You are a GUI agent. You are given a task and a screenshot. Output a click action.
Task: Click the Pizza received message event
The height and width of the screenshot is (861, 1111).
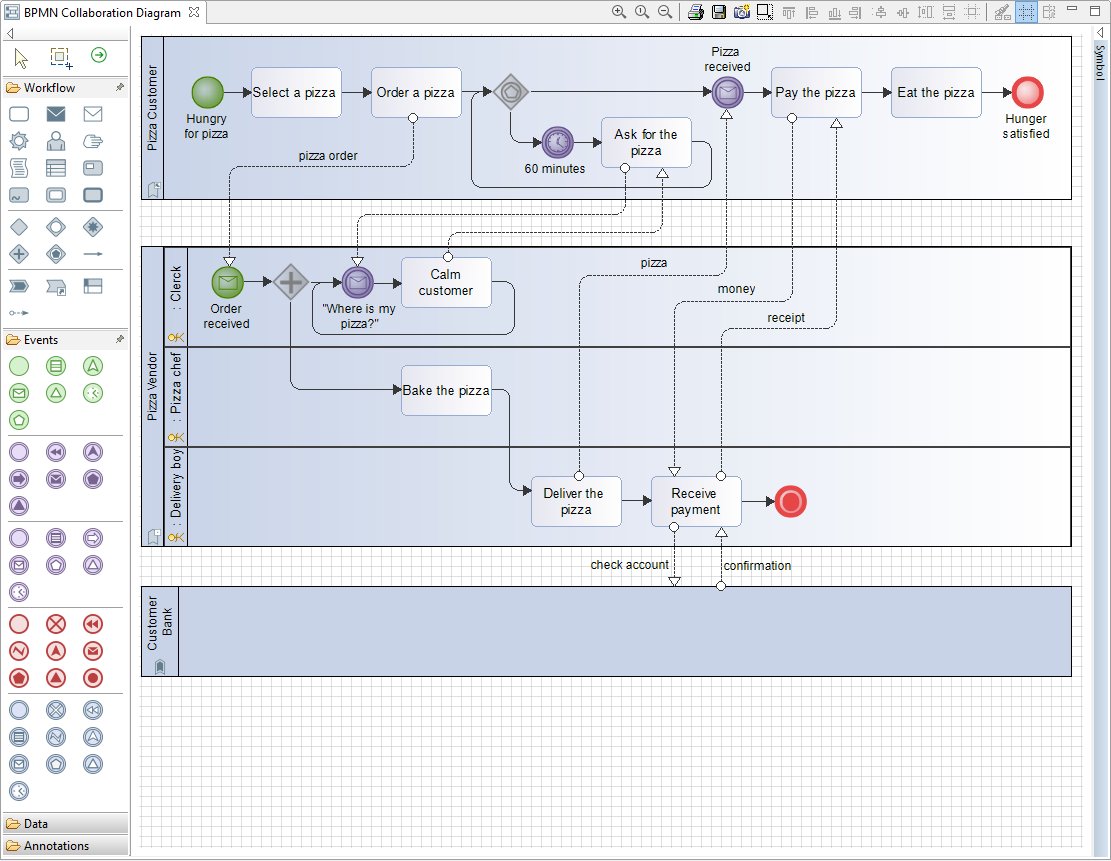[727, 92]
